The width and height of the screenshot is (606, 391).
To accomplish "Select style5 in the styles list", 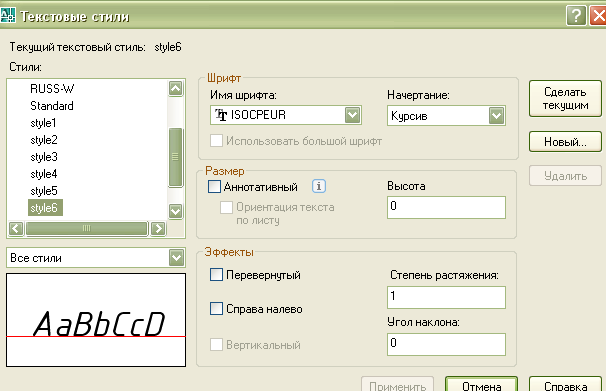I will [x=44, y=191].
